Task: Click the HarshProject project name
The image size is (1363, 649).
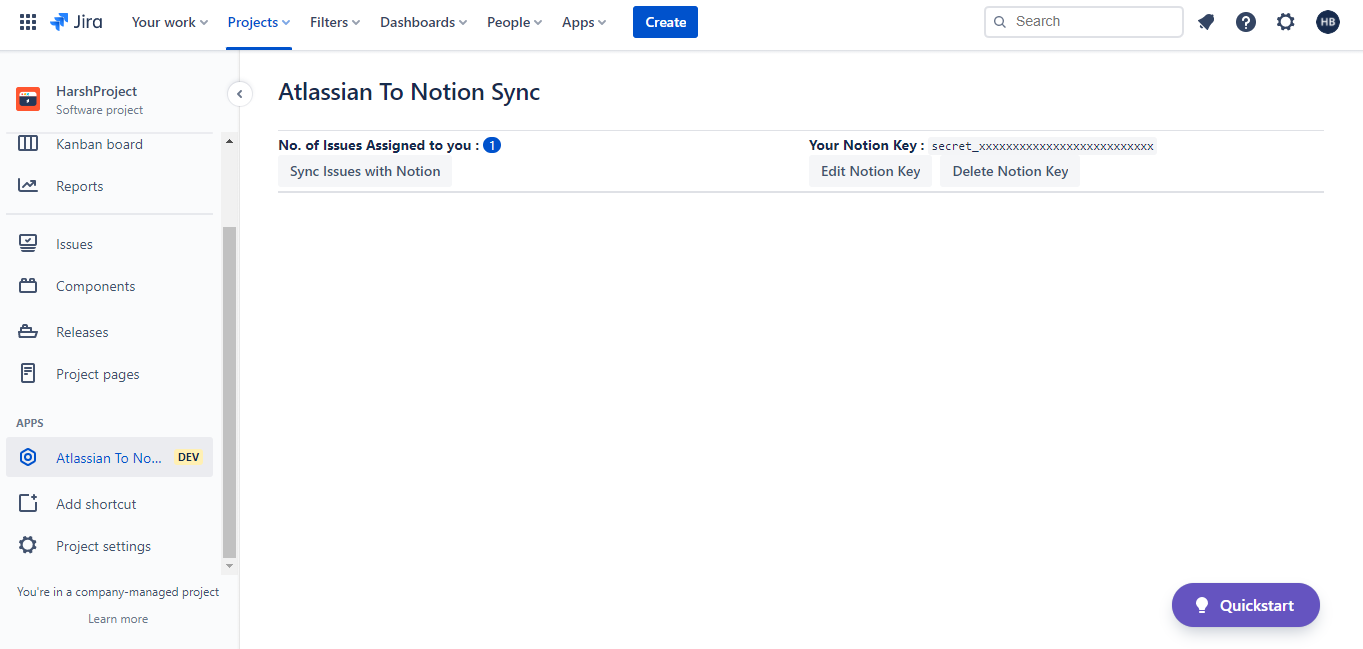Action: (96, 91)
